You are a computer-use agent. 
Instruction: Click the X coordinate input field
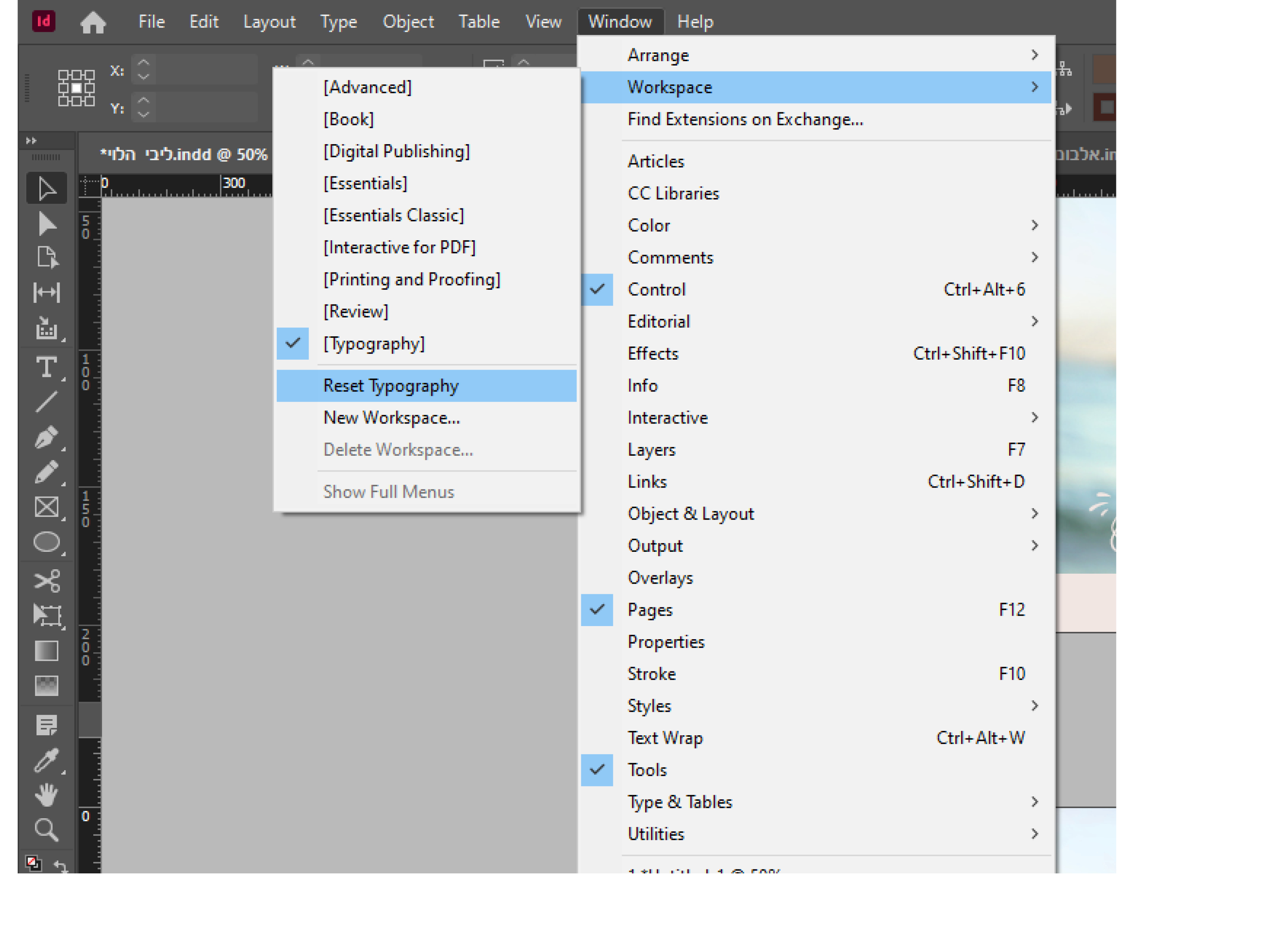(206, 70)
